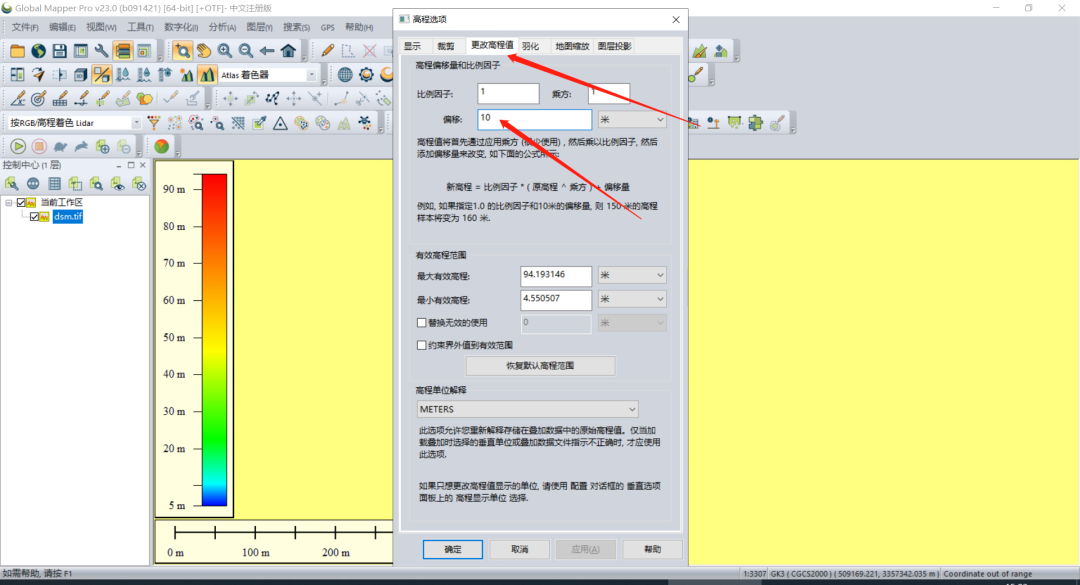Open the 偏移 unit dropdown
Viewport: 1080px width, 585px height.
point(632,120)
